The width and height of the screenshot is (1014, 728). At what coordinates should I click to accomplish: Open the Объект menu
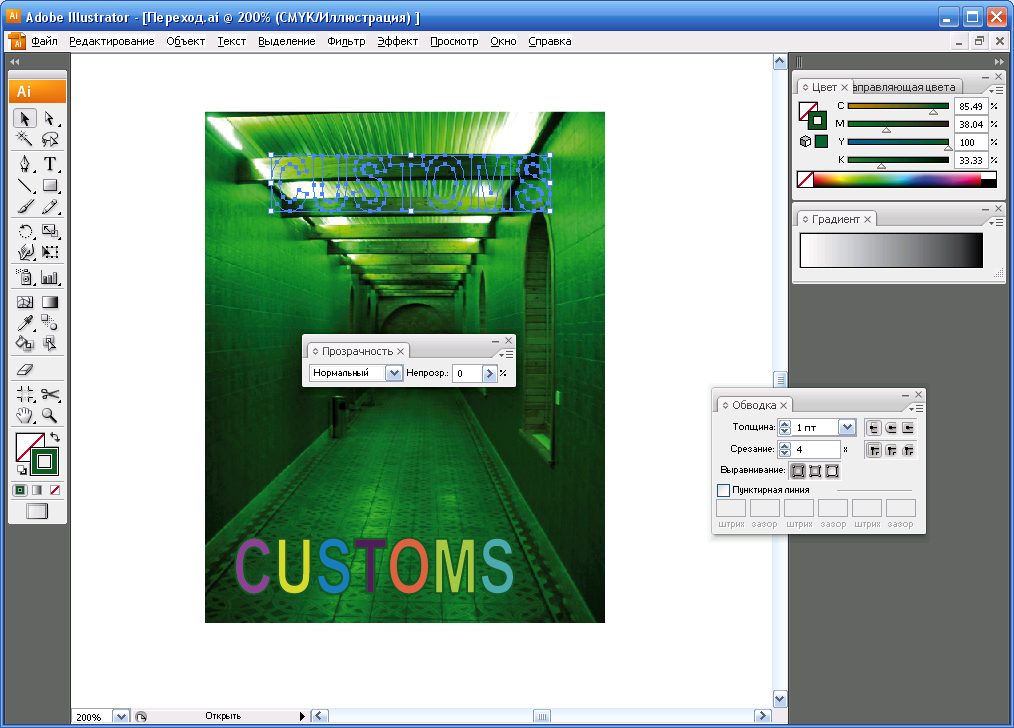[186, 41]
